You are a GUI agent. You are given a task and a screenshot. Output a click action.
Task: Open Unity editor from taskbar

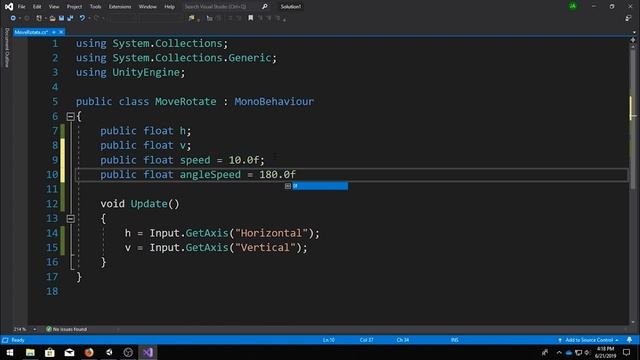(x=109, y=352)
